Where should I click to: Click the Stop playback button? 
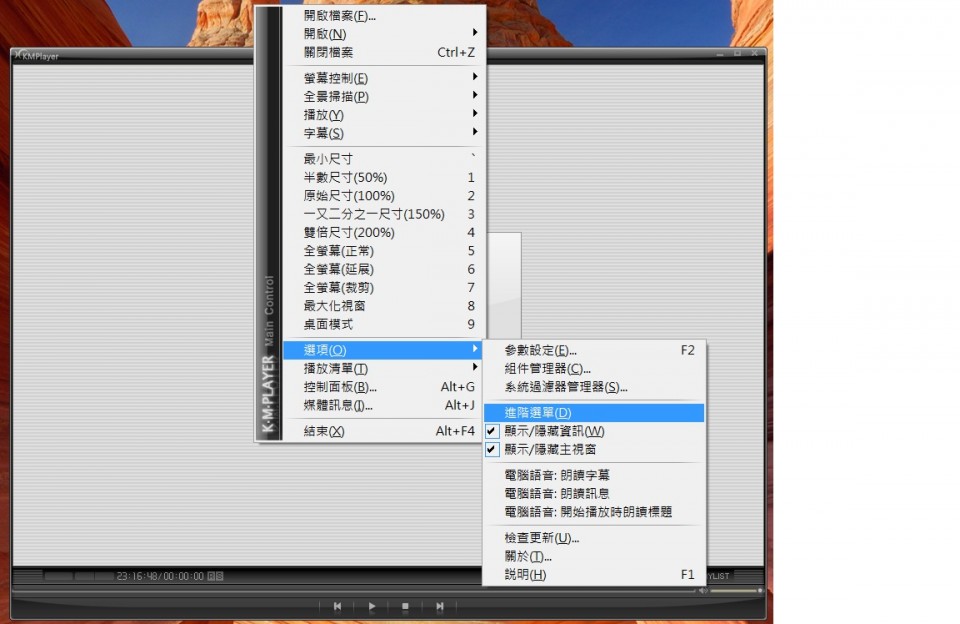[x=405, y=606]
